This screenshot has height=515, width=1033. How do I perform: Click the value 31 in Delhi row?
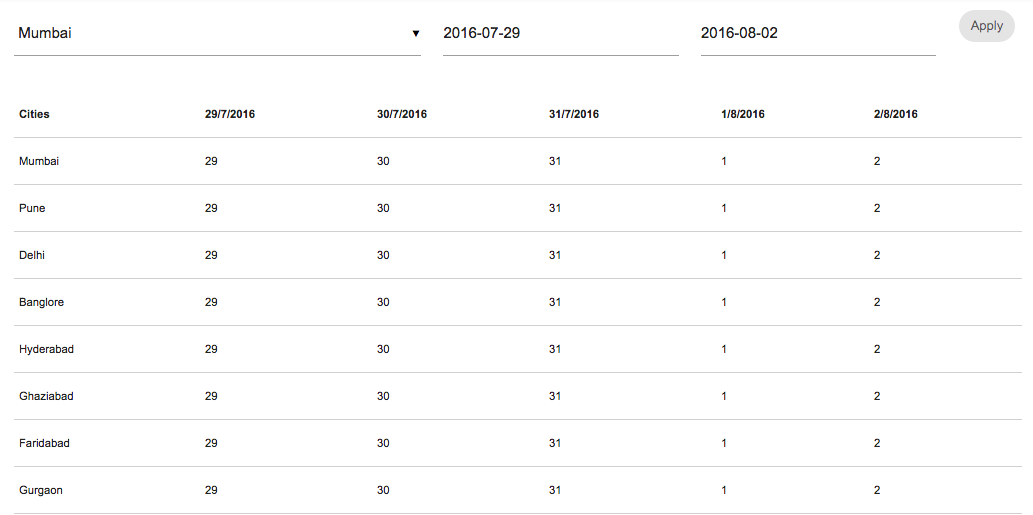[555, 255]
